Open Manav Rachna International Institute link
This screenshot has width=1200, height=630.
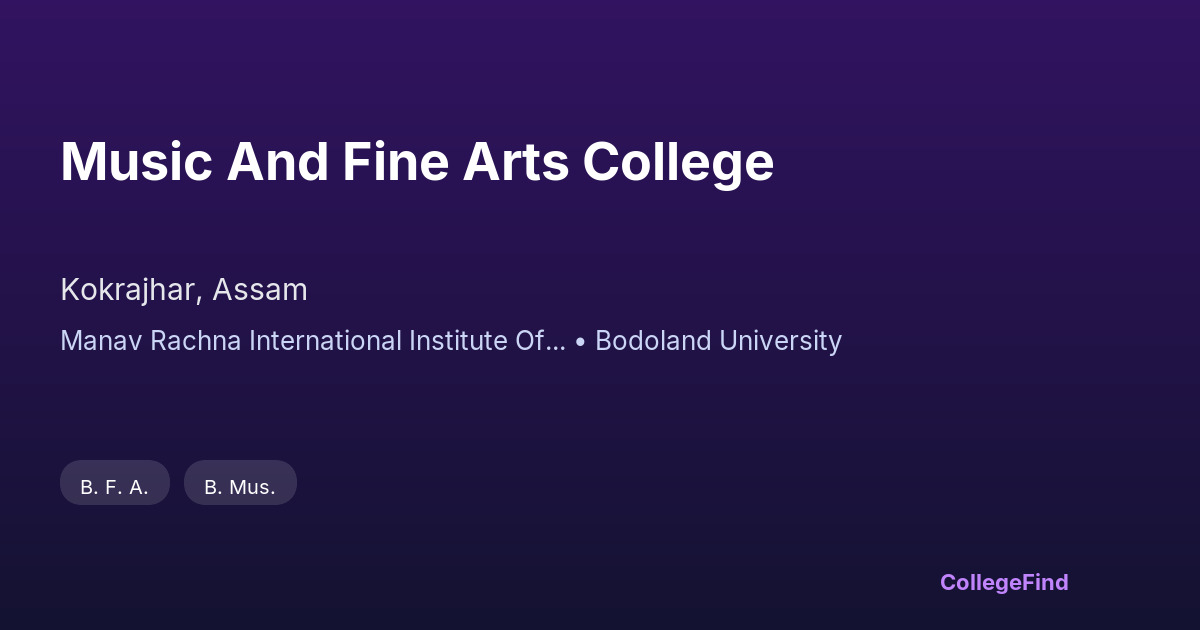click(x=312, y=341)
